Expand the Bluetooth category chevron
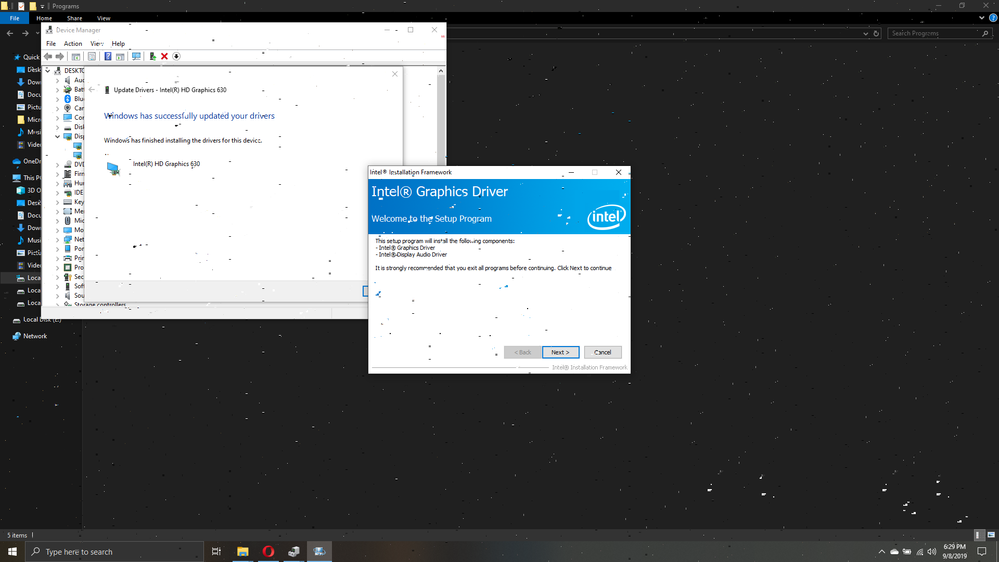The height and width of the screenshot is (562, 999). pyautogui.click(x=57, y=99)
